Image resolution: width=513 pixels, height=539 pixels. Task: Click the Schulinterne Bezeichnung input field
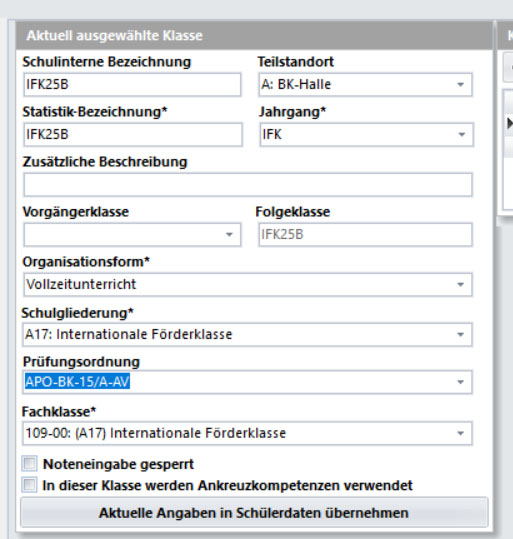(x=132, y=85)
